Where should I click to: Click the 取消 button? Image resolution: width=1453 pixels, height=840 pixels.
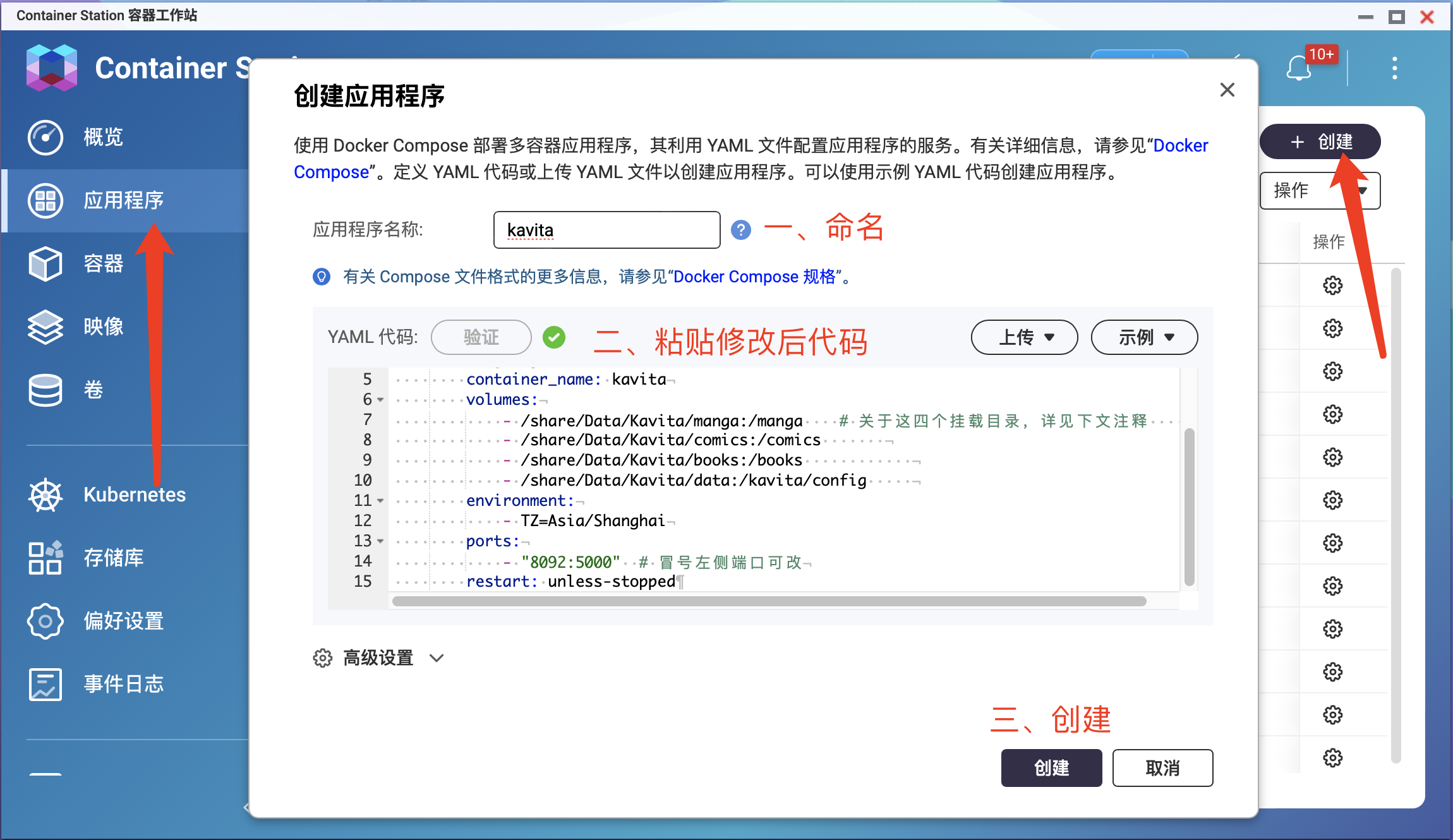tap(1162, 768)
